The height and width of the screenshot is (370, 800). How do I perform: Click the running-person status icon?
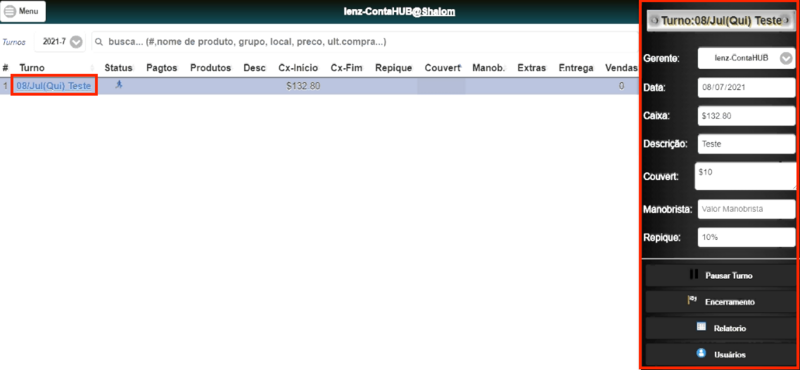pos(119,85)
